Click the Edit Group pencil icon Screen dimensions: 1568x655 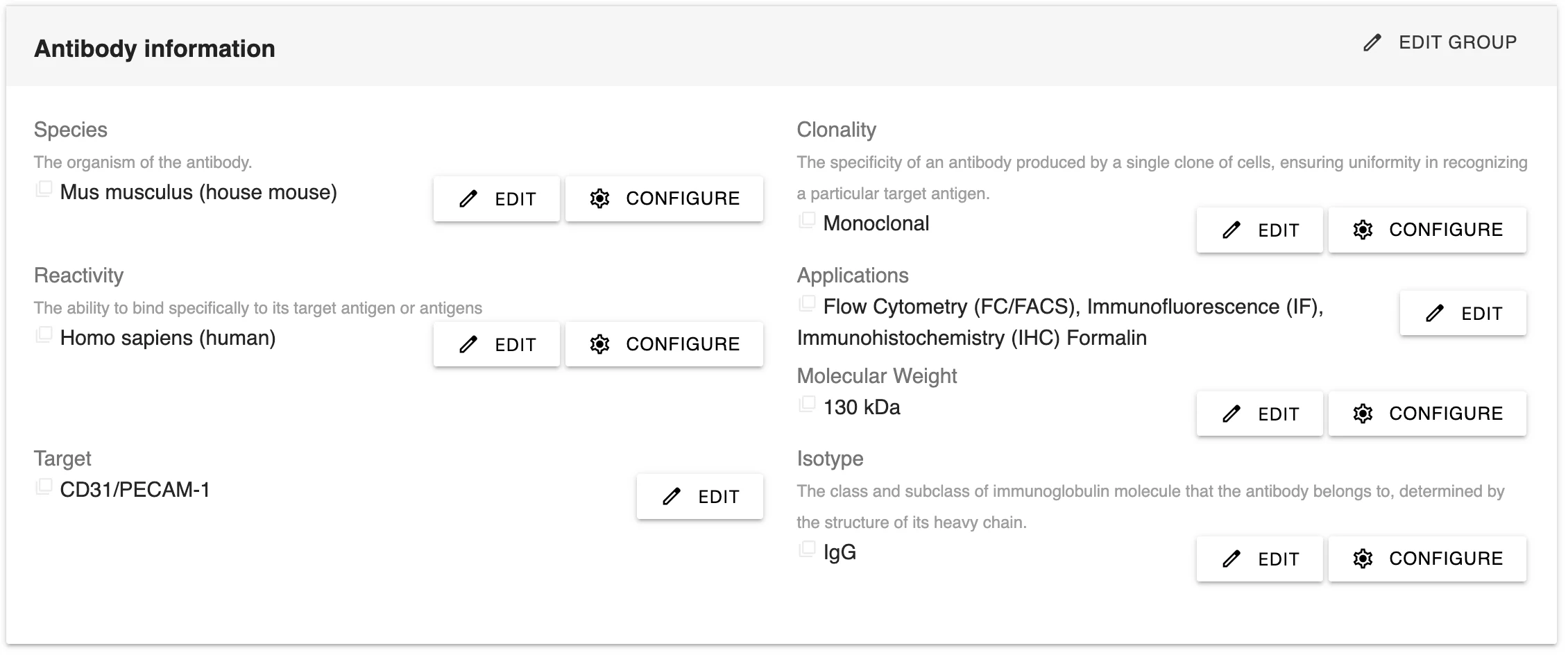point(1372,43)
